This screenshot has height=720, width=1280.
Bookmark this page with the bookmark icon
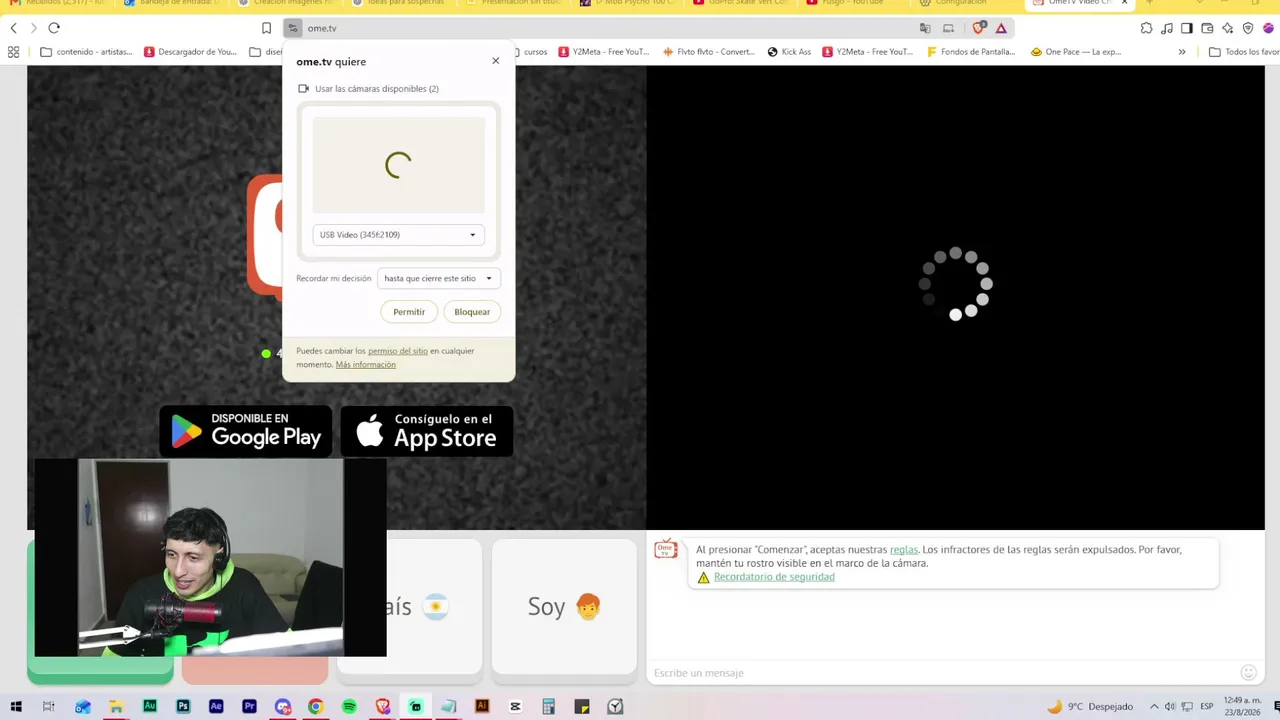(266, 28)
